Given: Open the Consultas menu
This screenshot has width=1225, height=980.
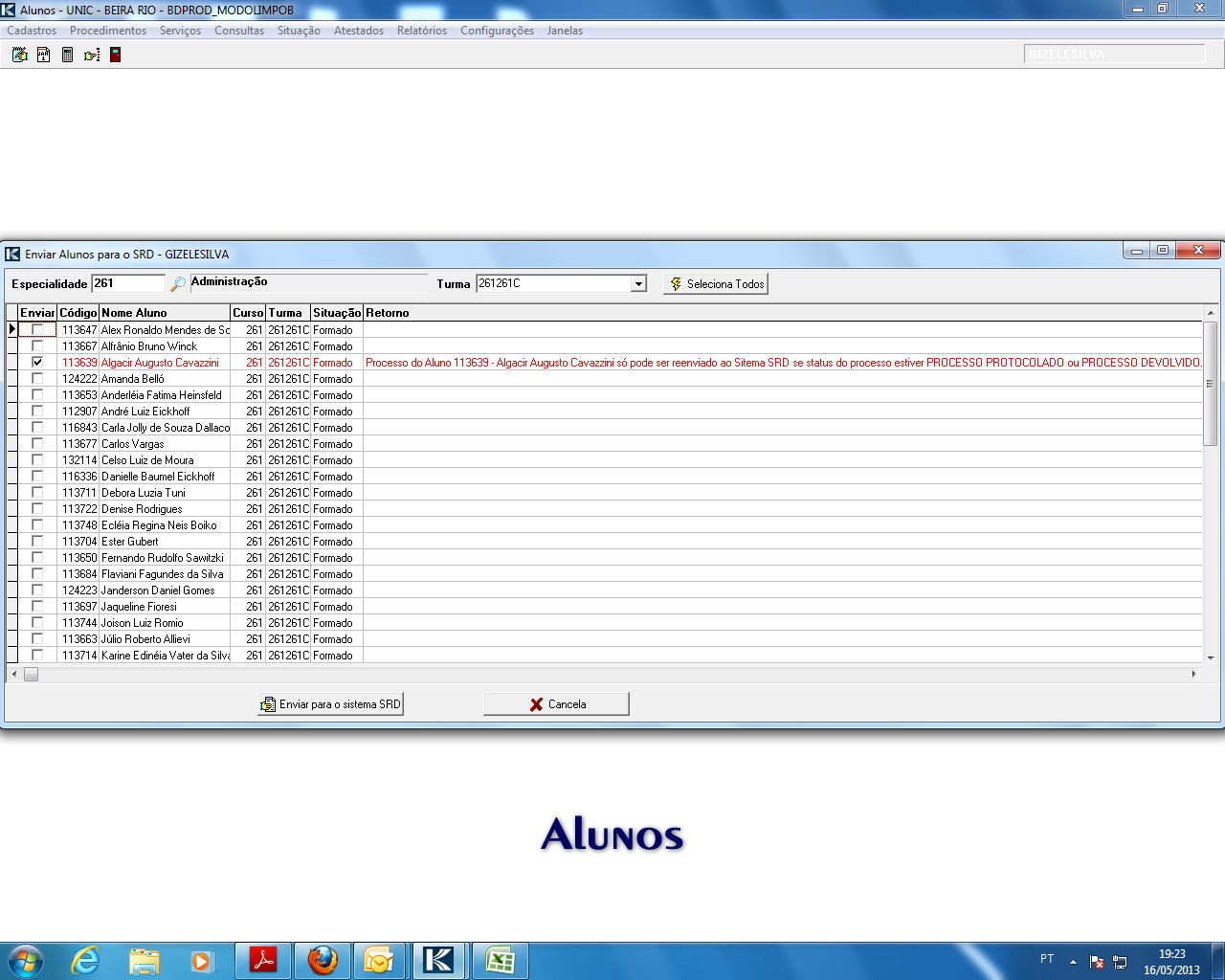Looking at the screenshot, I should point(239,31).
